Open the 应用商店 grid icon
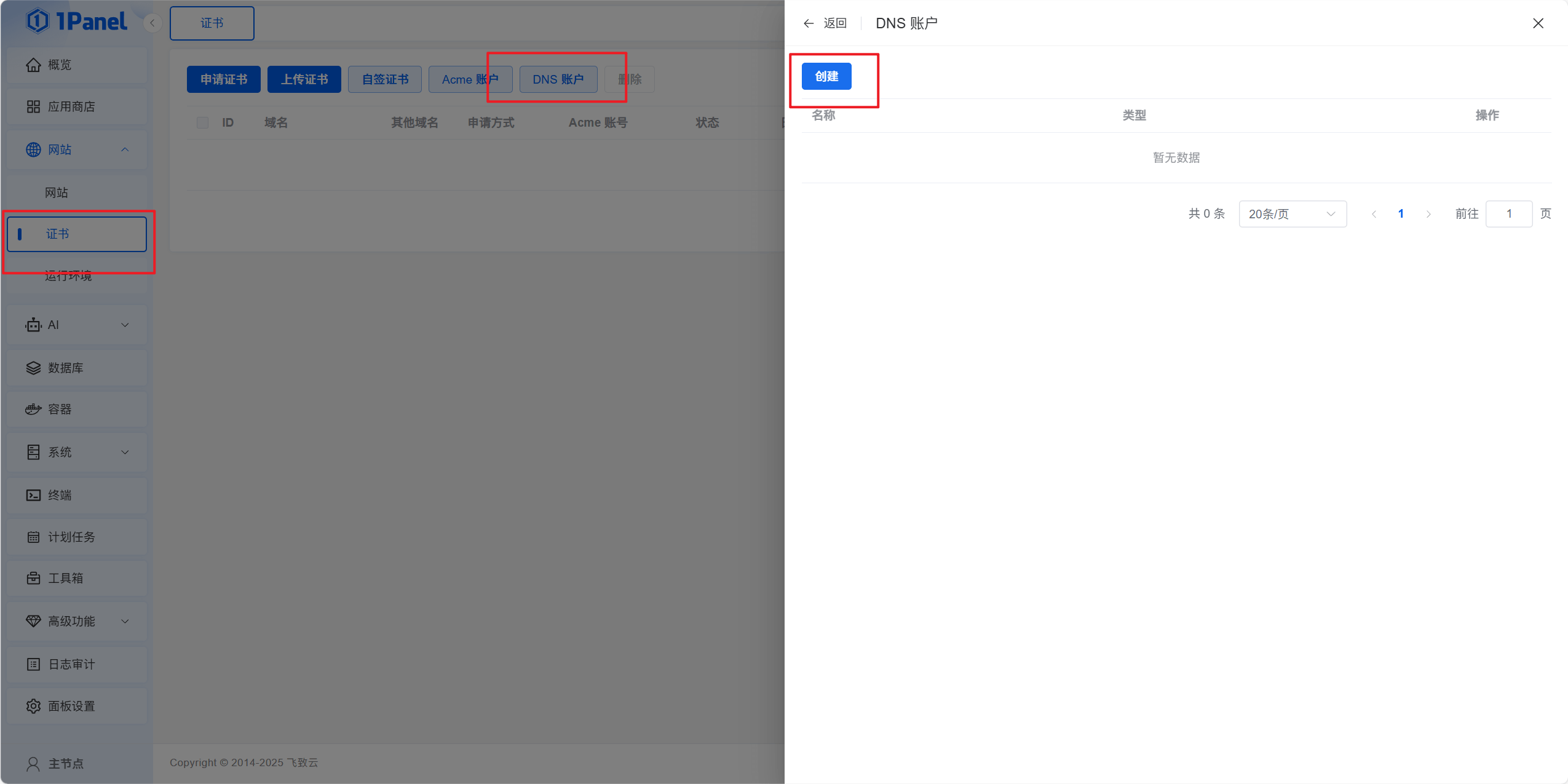This screenshot has width=1568, height=784. point(33,107)
